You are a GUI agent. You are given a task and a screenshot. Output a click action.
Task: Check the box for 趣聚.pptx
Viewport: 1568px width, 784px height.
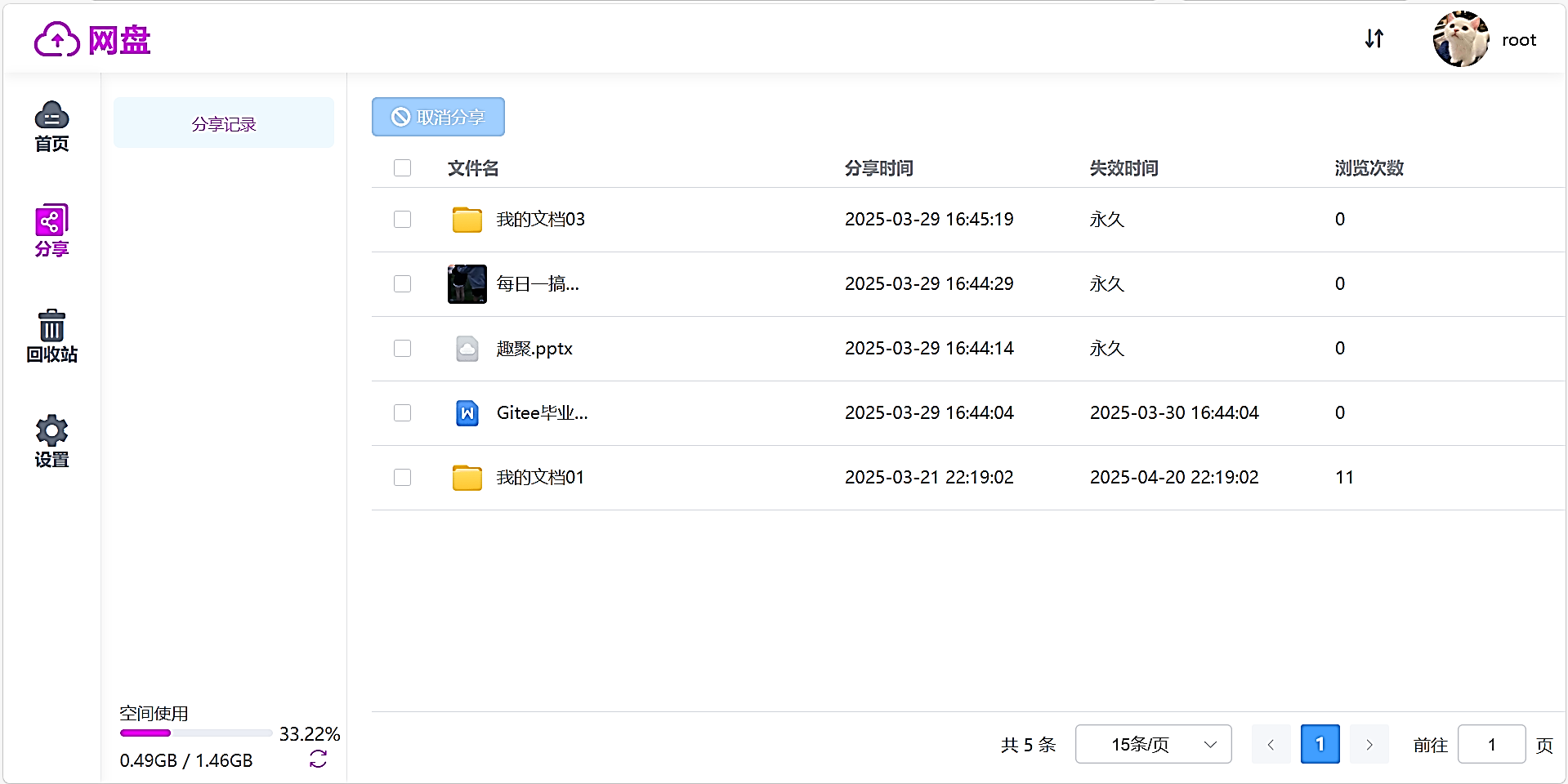(x=402, y=349)
